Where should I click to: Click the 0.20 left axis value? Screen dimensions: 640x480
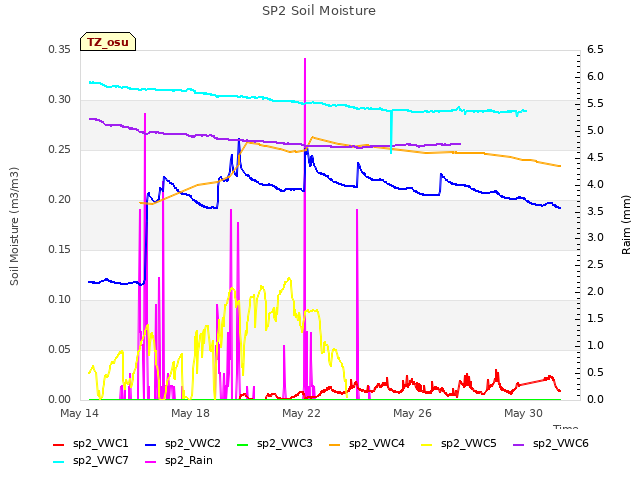click(60, 200)
